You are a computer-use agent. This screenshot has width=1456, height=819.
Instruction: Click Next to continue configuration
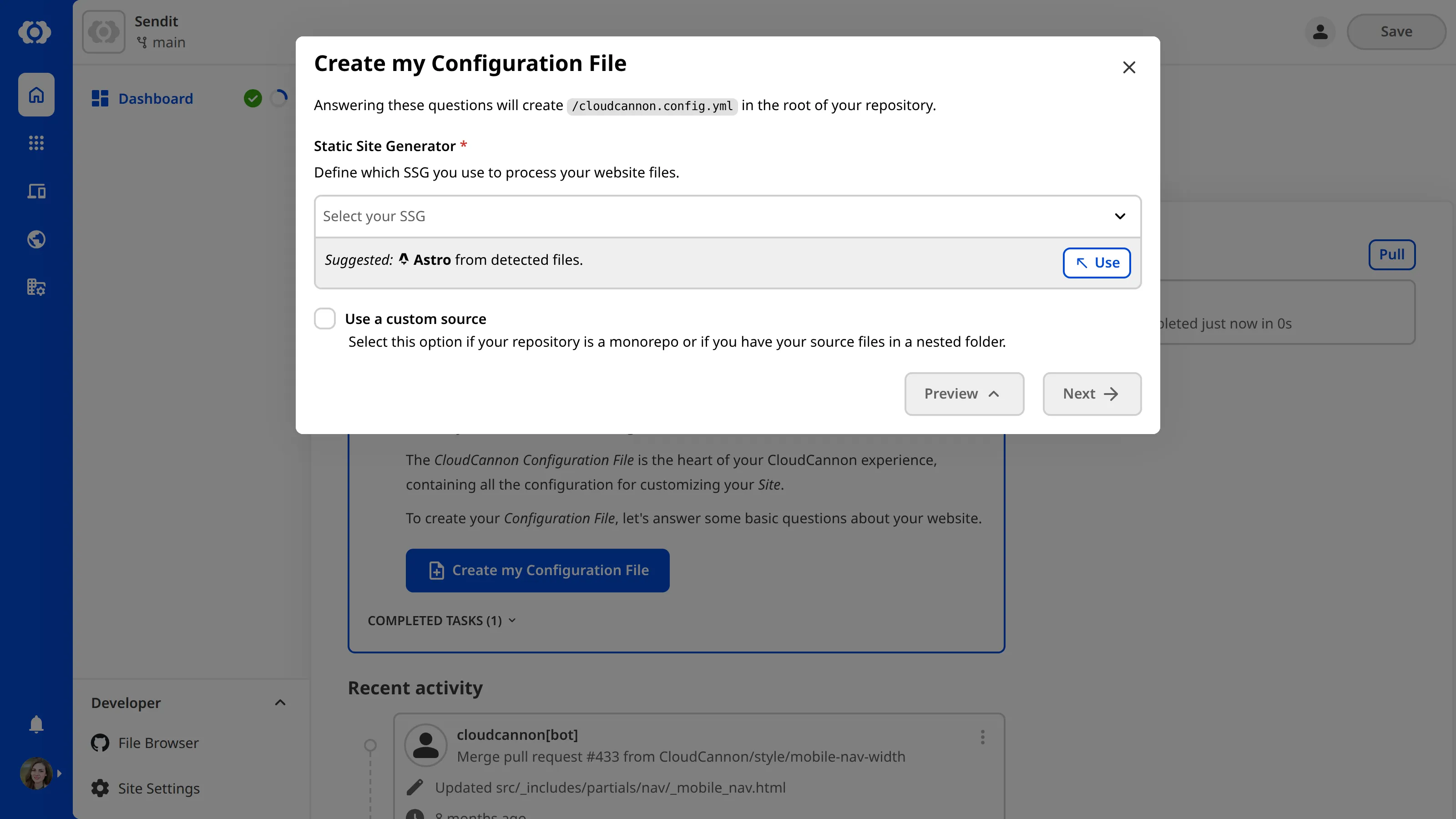point(1092,394)
